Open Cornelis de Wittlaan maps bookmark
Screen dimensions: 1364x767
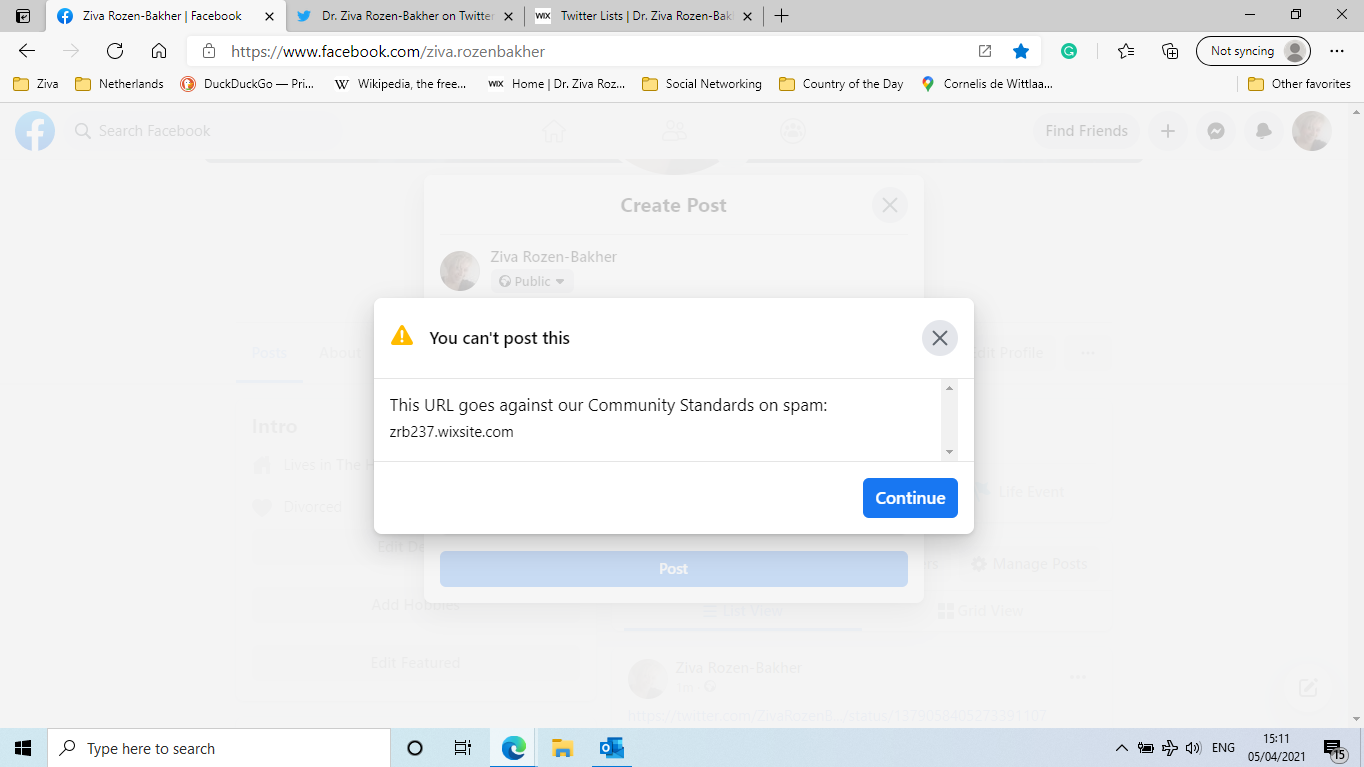point(987,84)
